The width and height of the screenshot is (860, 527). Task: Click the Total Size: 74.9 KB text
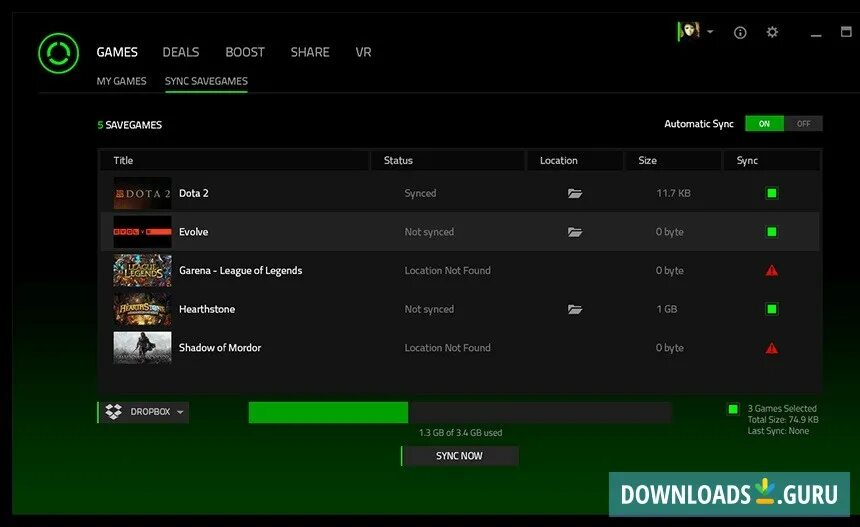pyautogui.click(x=783, y=420)
